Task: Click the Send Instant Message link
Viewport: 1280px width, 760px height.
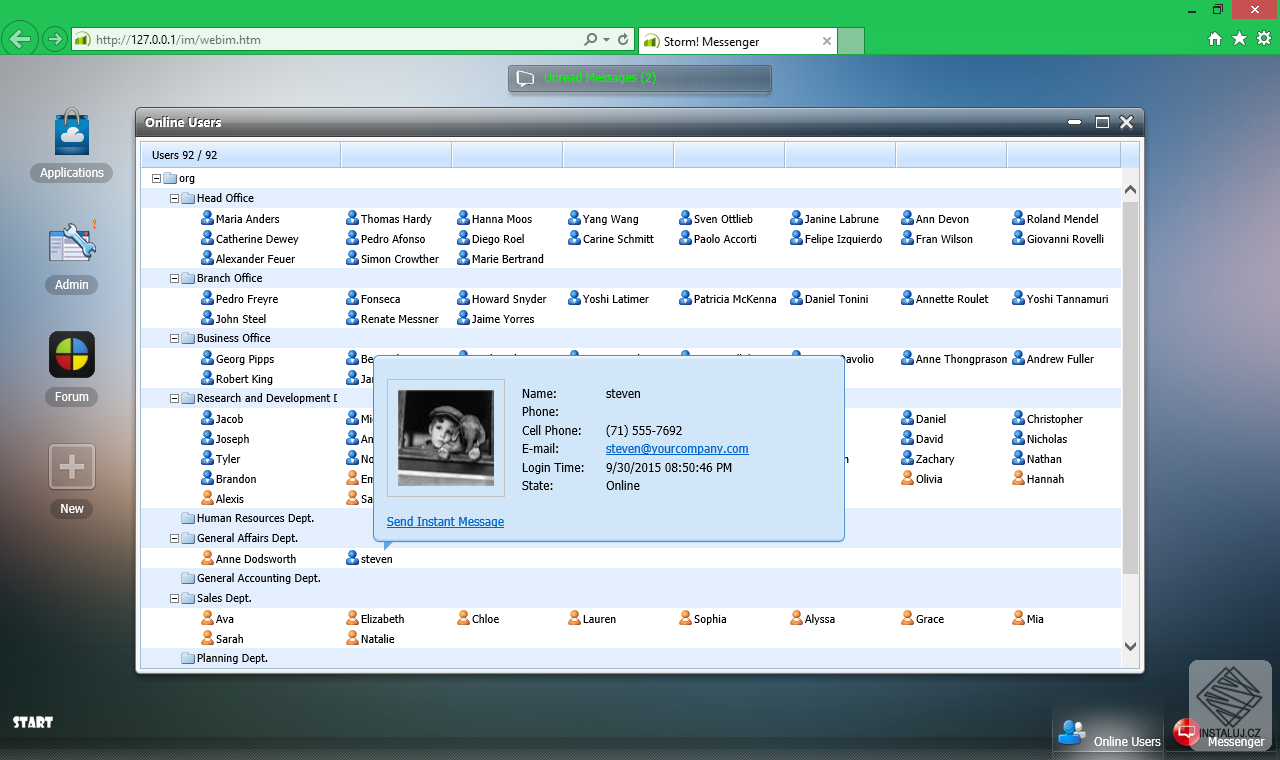Action: pos(445,521)
